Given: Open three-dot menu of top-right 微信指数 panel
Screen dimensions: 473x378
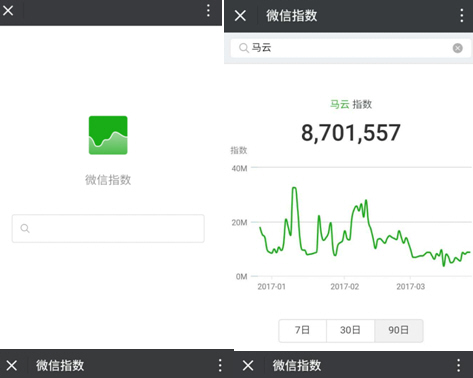Looking at the screenshot, I should coord(462,15).
